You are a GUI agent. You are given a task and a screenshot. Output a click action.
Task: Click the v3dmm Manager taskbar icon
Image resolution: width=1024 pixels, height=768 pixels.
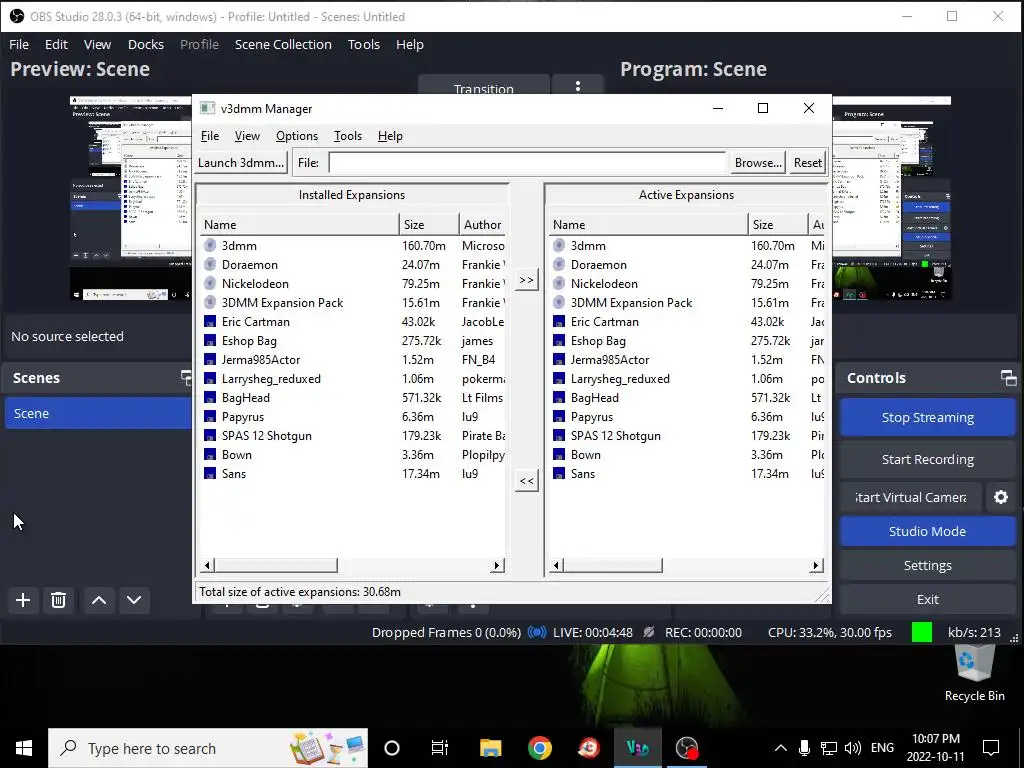pyautogui.click(x=638, y=748)
